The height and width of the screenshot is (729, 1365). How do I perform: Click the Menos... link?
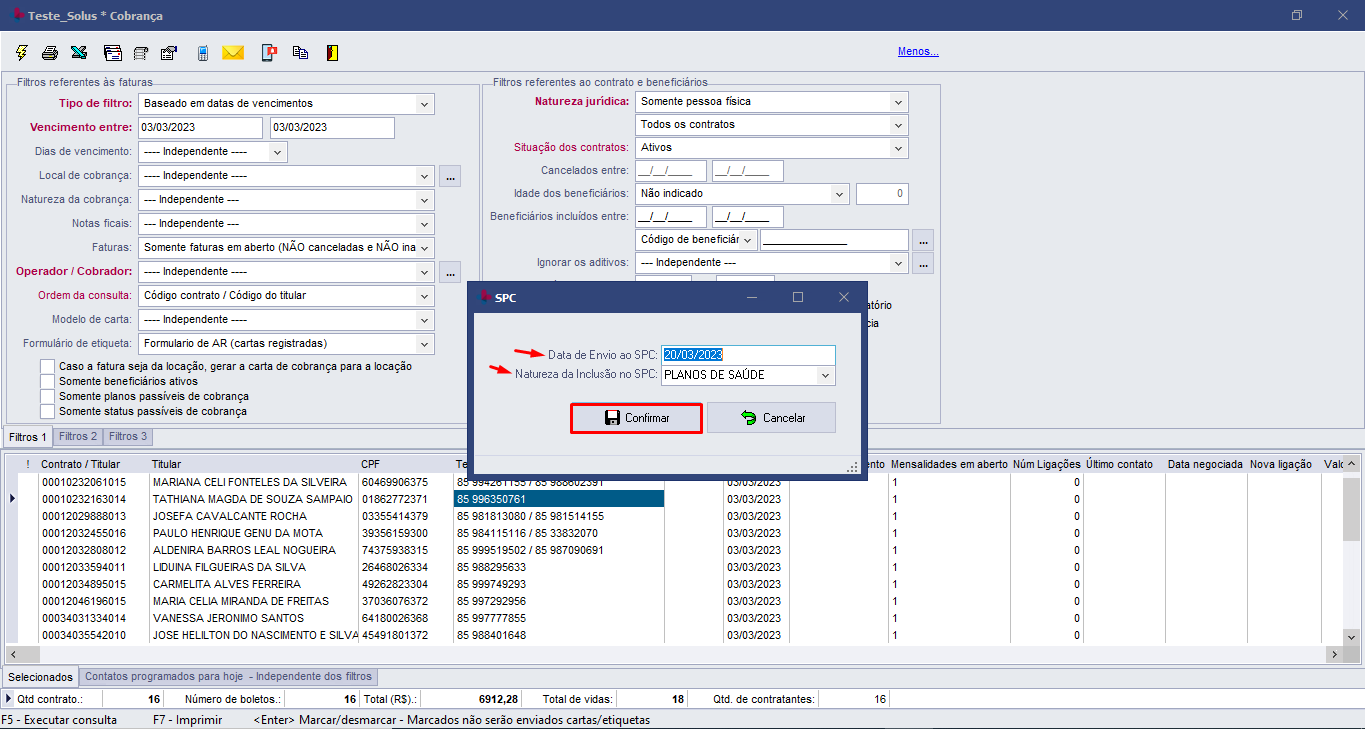(x=918, y=52)
